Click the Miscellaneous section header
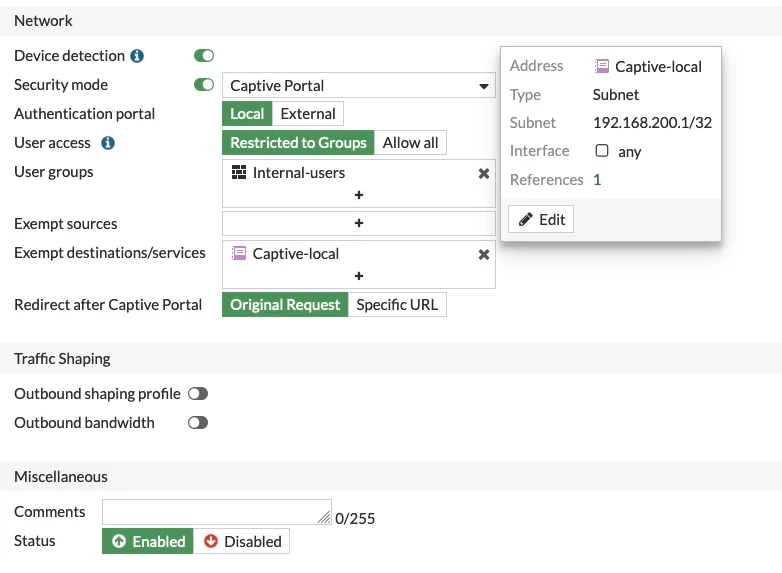 (391, 476)
